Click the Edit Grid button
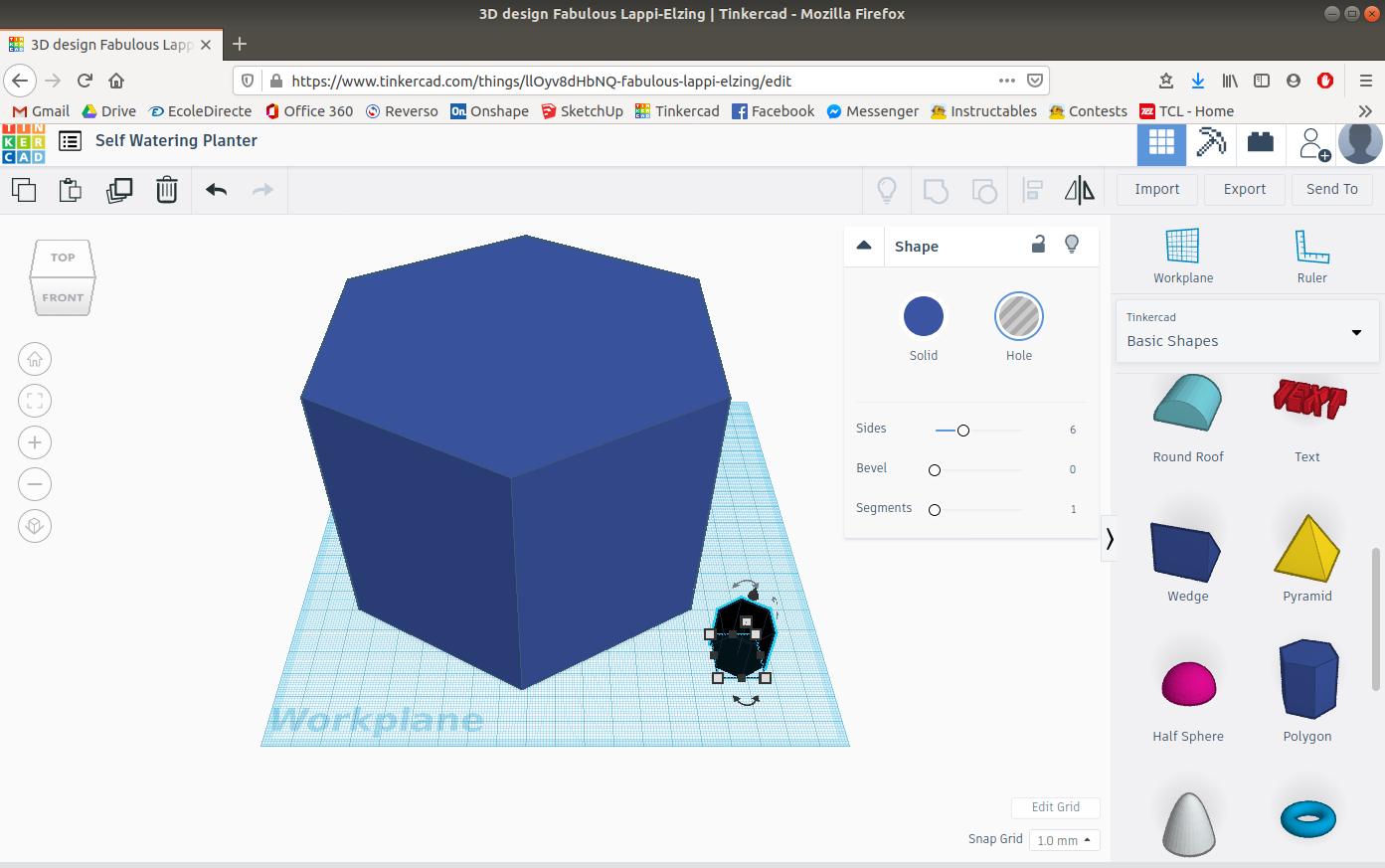 click(x=1055, y=807)
